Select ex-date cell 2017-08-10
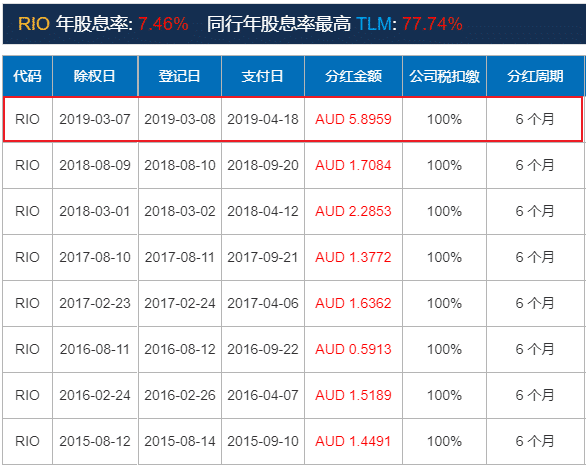Image resolution: width=586 pixels, height=466 pixels. [x=95, y=257]
